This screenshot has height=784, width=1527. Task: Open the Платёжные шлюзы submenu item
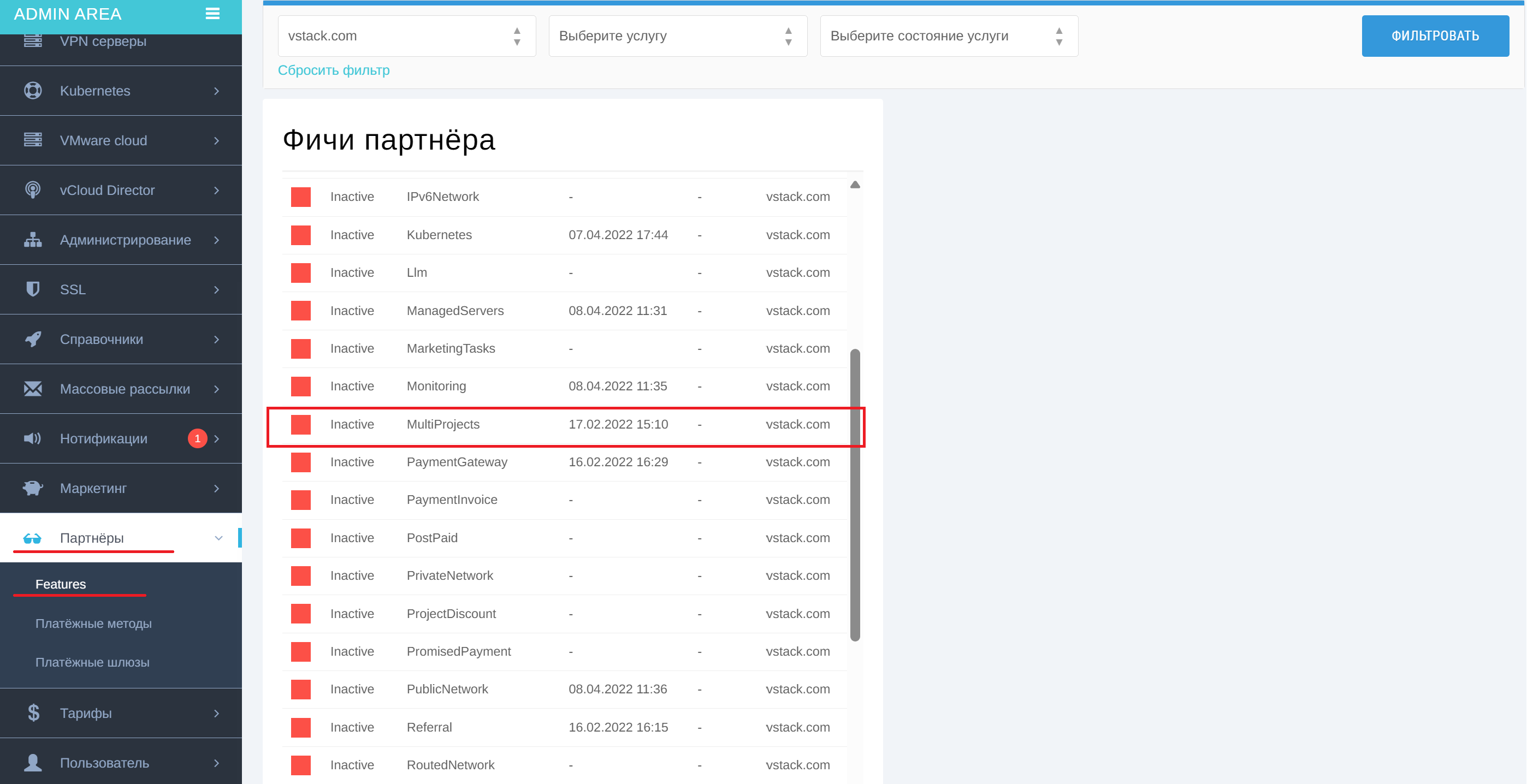coord(92,662)
